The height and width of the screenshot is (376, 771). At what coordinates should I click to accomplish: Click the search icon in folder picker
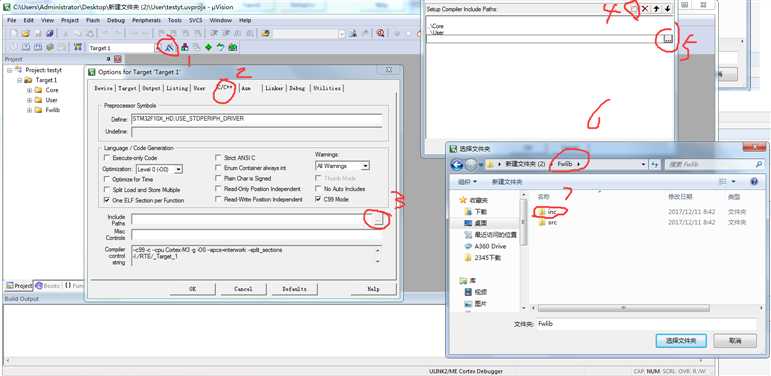pos(759,164)
